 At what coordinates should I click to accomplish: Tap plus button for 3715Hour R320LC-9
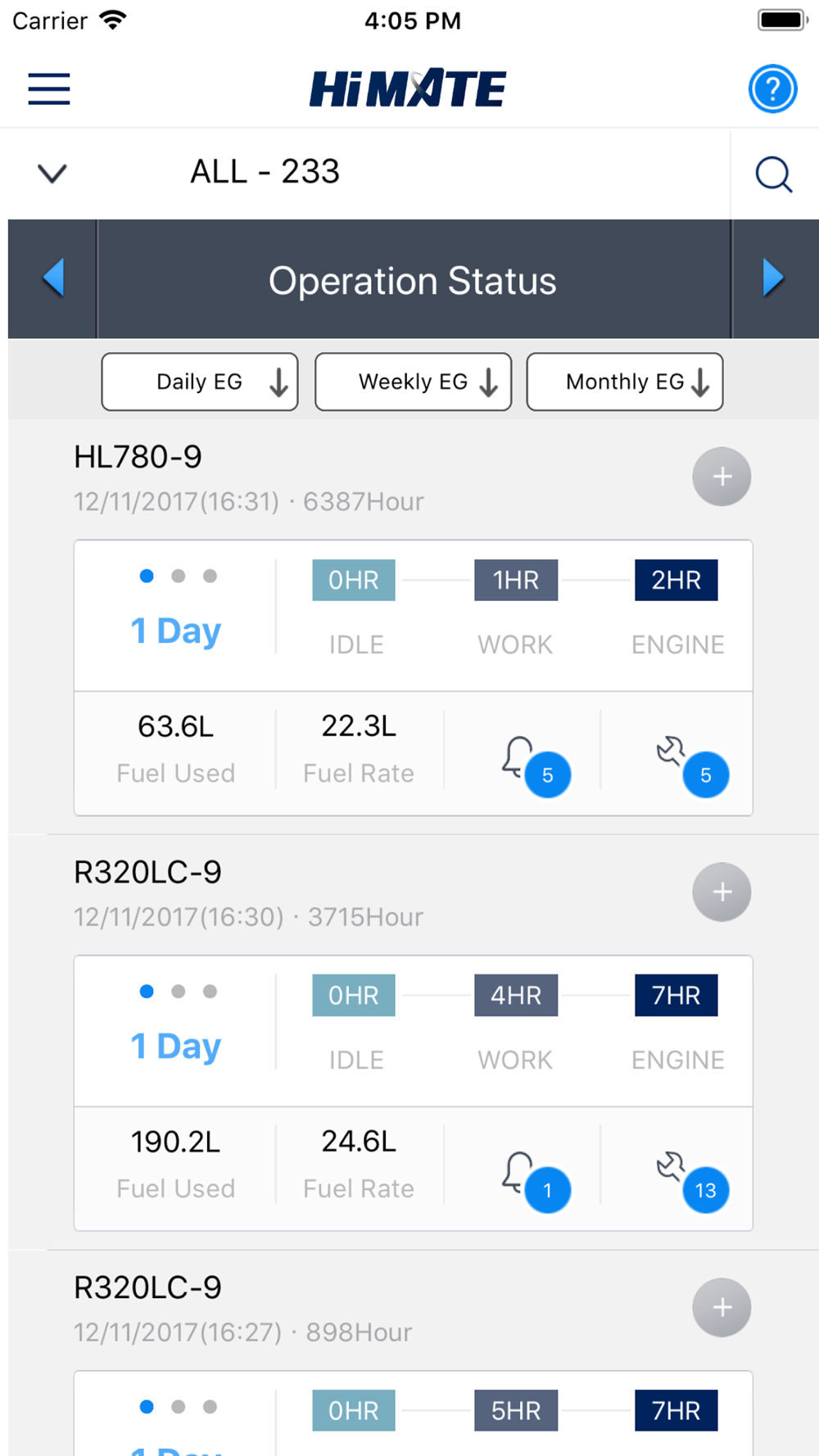(x=722, y=892)
